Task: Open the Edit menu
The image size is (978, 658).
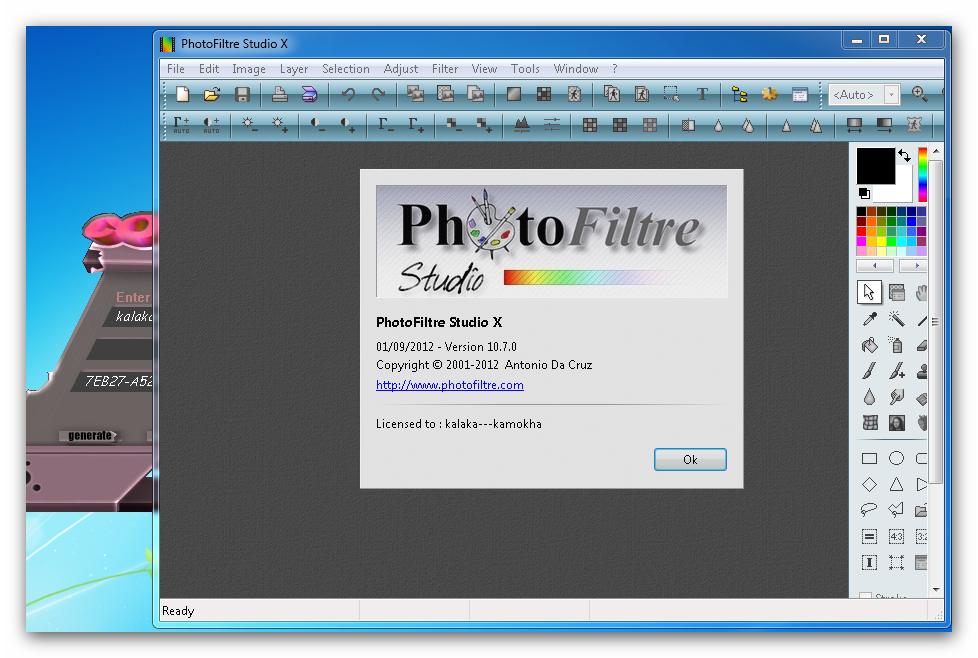Action: 208,69
